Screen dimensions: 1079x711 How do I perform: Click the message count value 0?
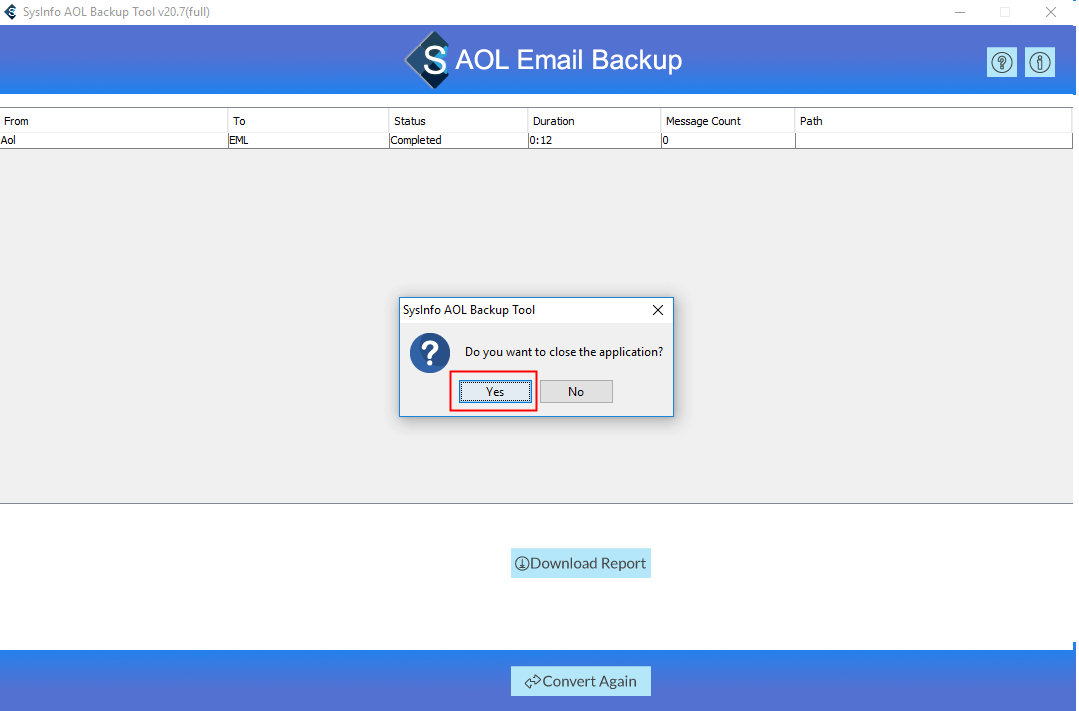pyautogui.click(x=728, y=140)
